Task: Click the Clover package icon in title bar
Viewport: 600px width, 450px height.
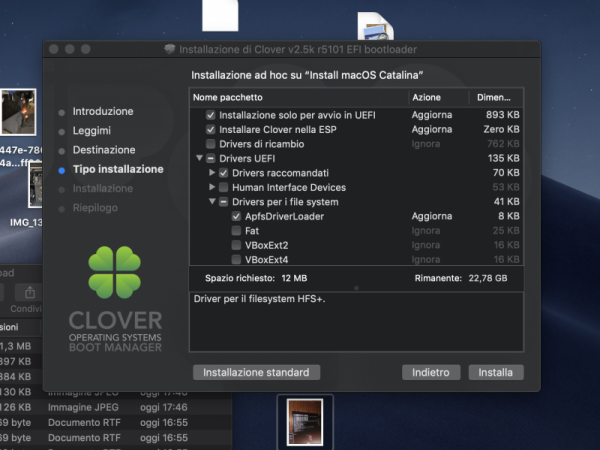Action: (170, 49)
